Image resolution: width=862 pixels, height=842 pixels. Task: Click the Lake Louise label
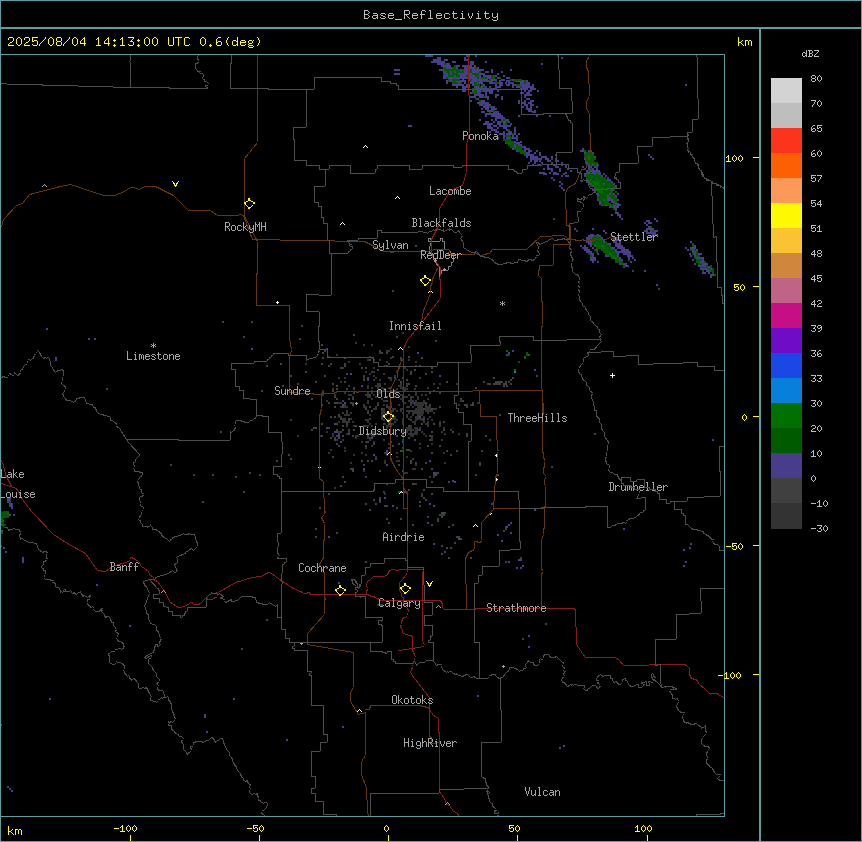pos(17,484)
